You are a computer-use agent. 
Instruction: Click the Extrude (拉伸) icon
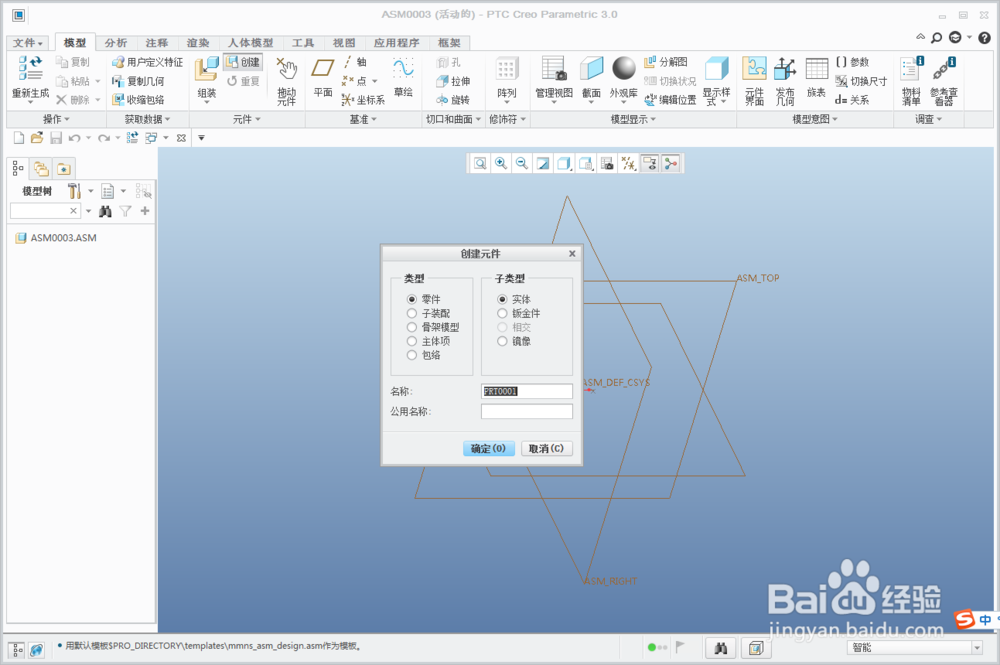point(443,81)
